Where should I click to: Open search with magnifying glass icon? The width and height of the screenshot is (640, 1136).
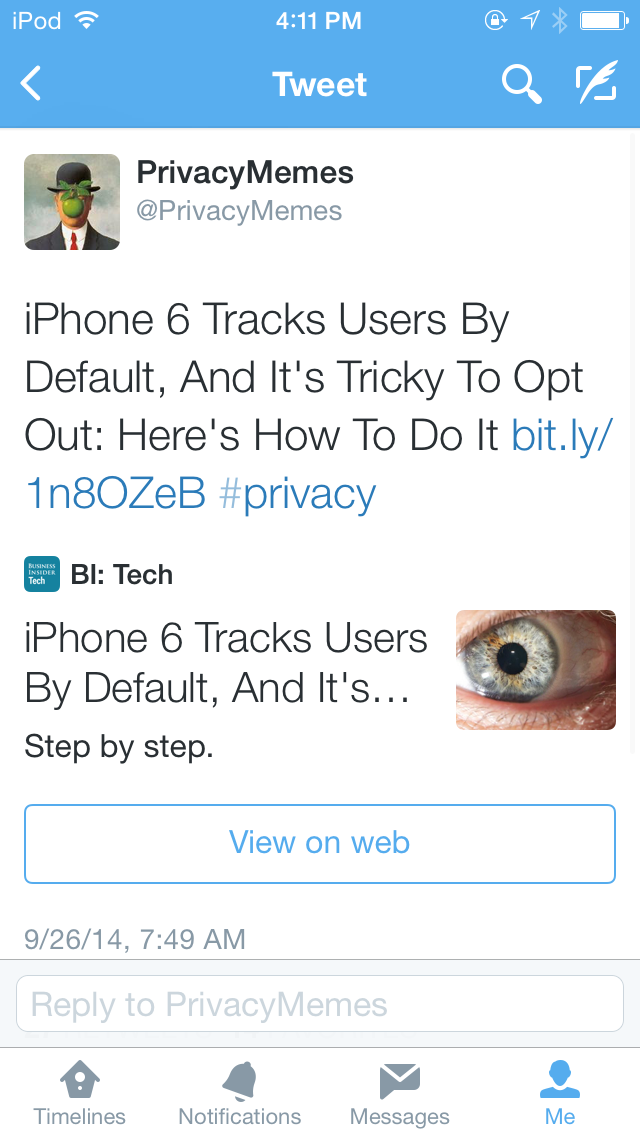(521, 84)
